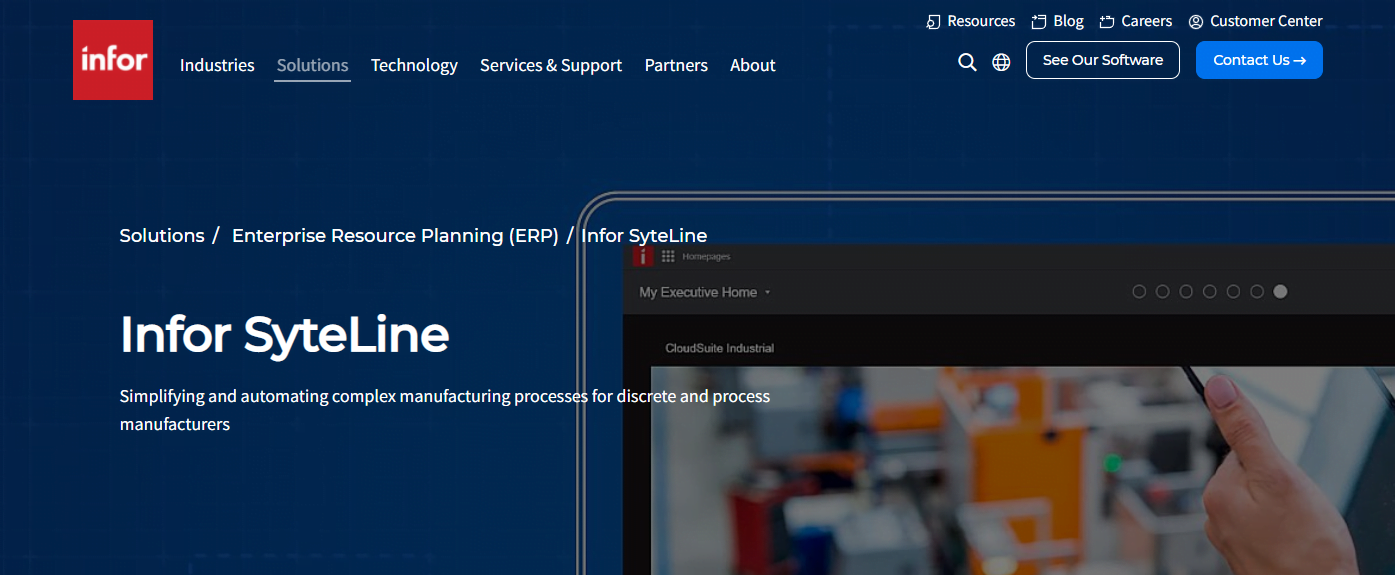
Task: Go to Enterprise Resource Planning (ERP) breadcrumb
Action: (395, 236)
